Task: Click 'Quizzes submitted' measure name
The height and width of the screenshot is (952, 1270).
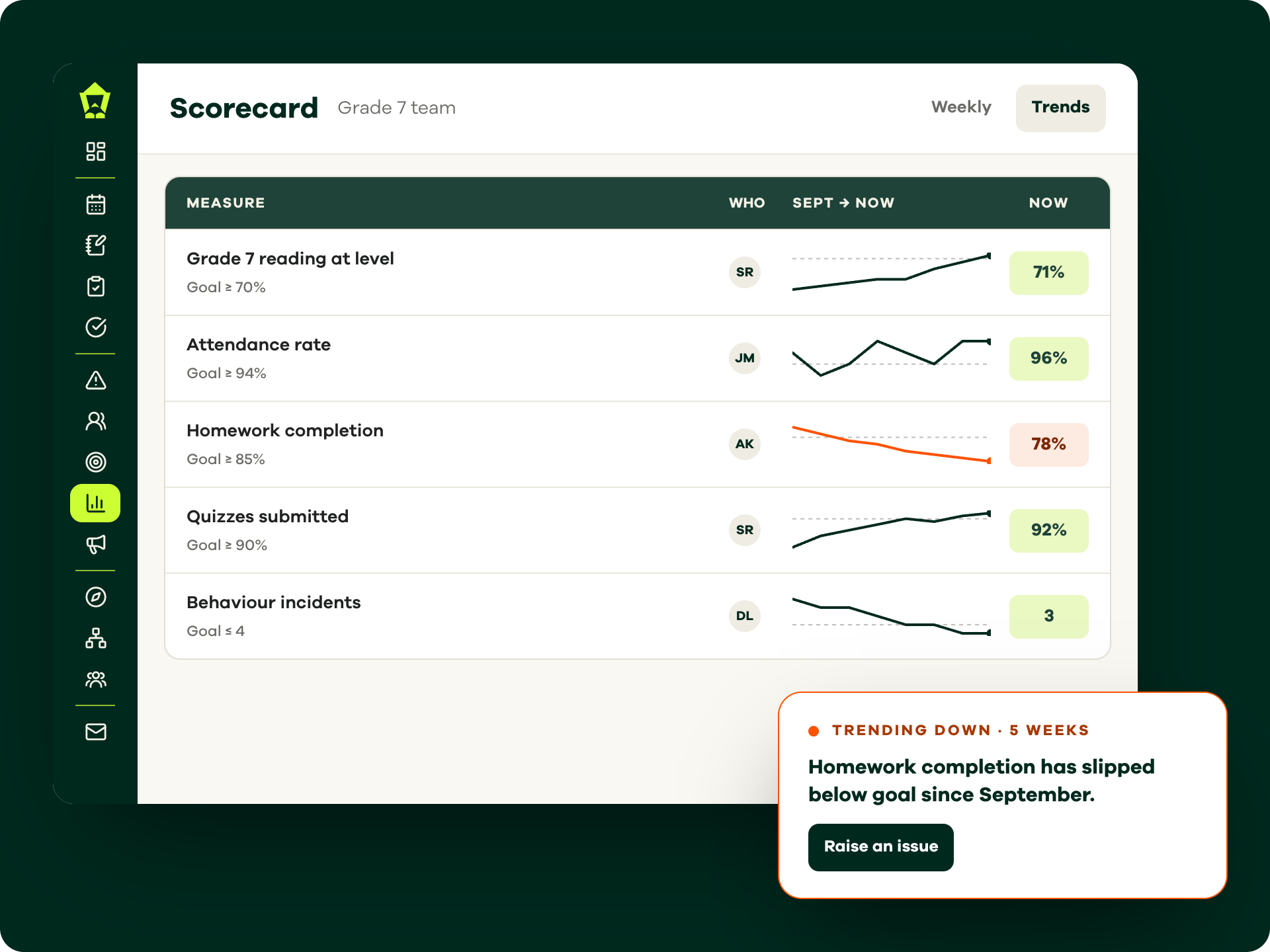Action: coord(267,516)
